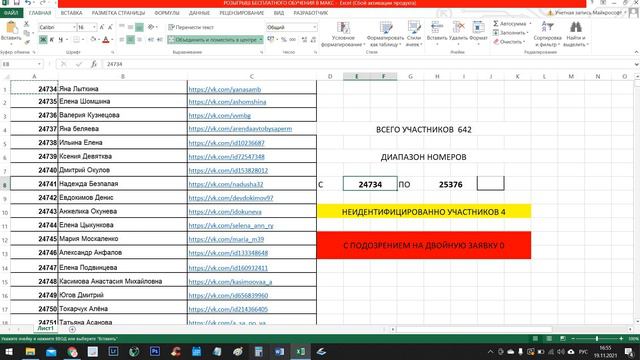Collapse the ribbon with the caret

tap(636, 52)
